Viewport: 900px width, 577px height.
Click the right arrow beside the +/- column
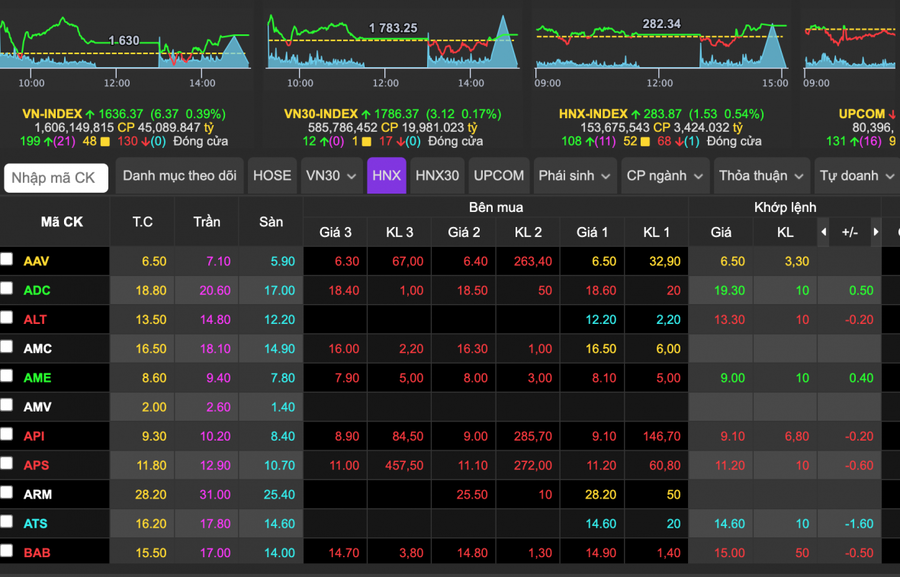pyautogui.click(x=876, y=232)
